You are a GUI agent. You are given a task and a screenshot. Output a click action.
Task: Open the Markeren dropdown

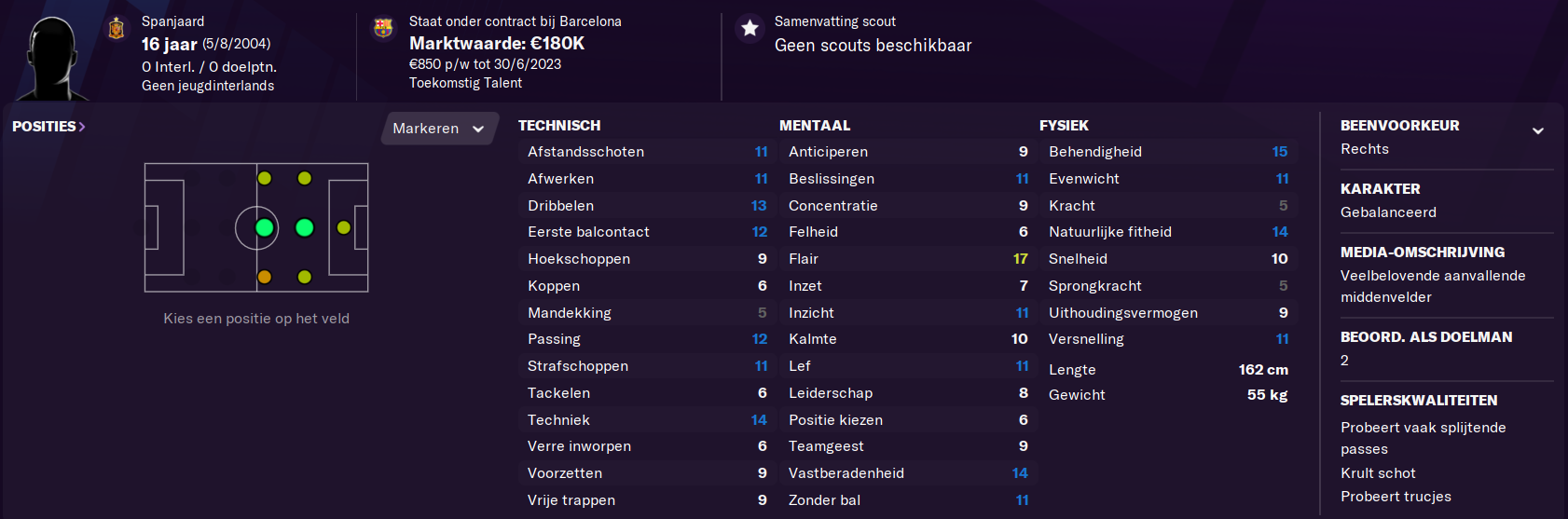coord(439,129)
